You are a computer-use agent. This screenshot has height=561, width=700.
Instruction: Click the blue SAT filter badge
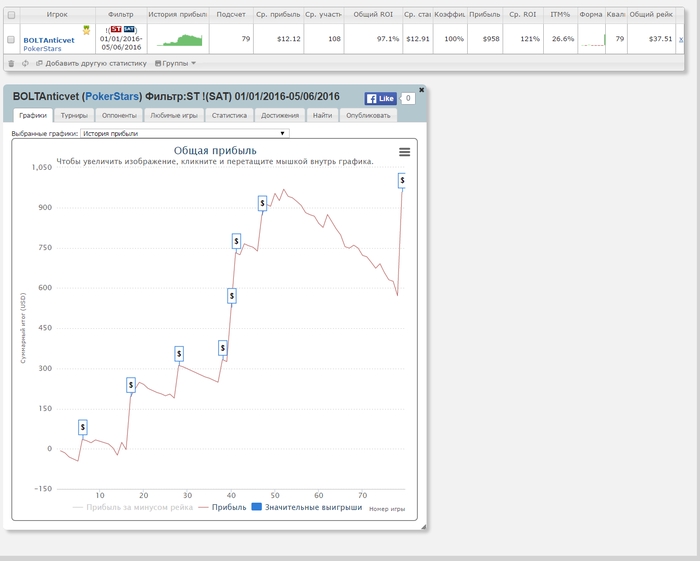129,29
